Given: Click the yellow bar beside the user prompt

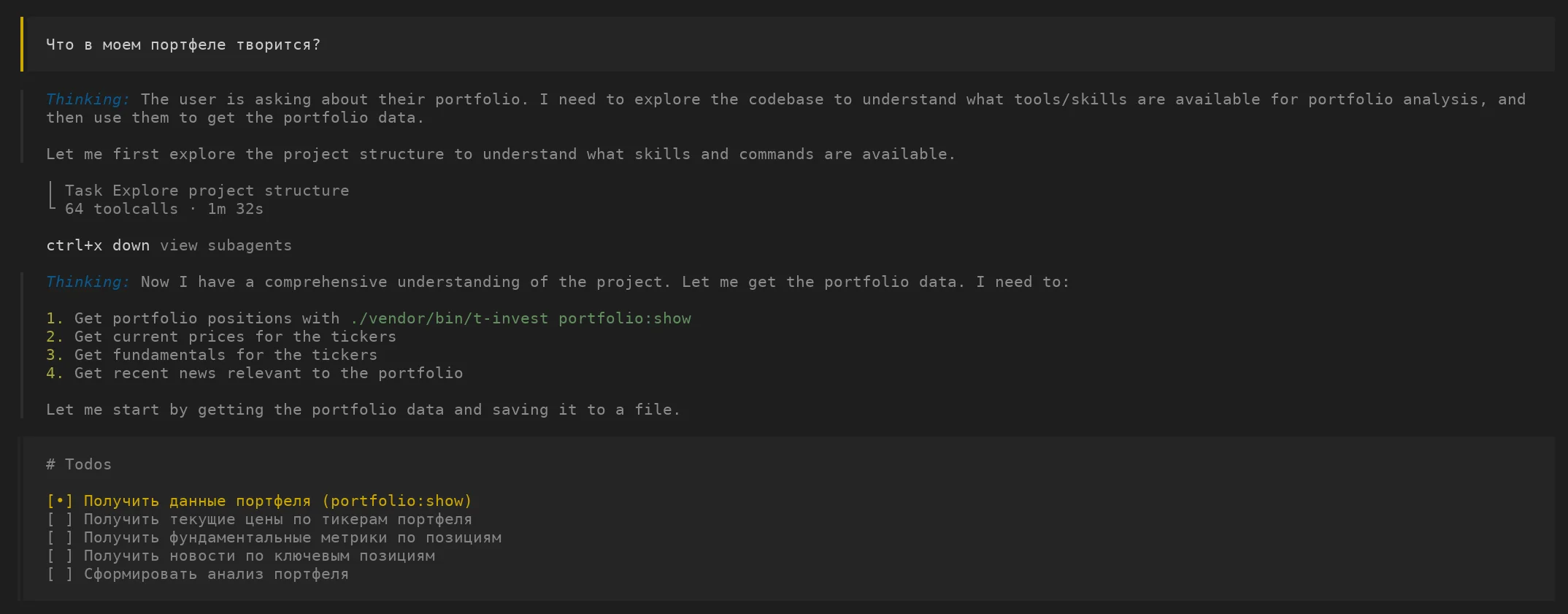Looking at the screenshot, I should (22, 45).
